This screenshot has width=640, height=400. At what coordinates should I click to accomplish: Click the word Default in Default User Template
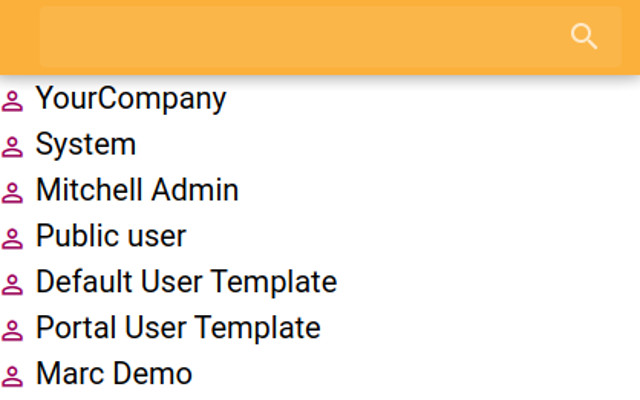pyautogui.click(x=84, y=282)
